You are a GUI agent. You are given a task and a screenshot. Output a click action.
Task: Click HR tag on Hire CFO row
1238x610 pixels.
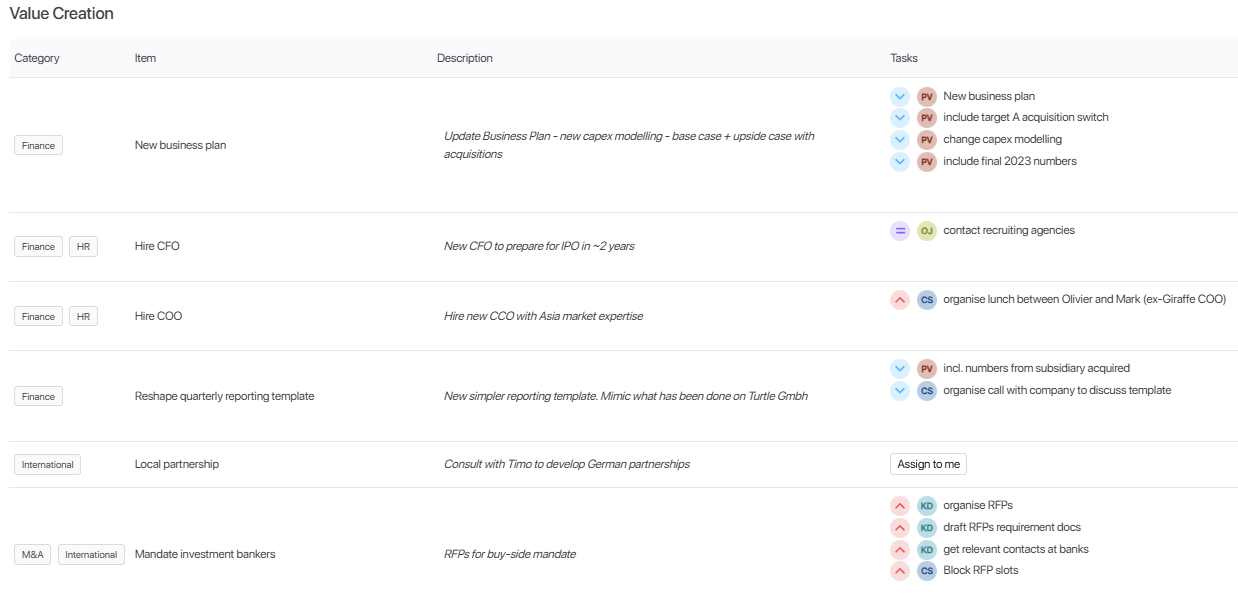coord(83,246)
